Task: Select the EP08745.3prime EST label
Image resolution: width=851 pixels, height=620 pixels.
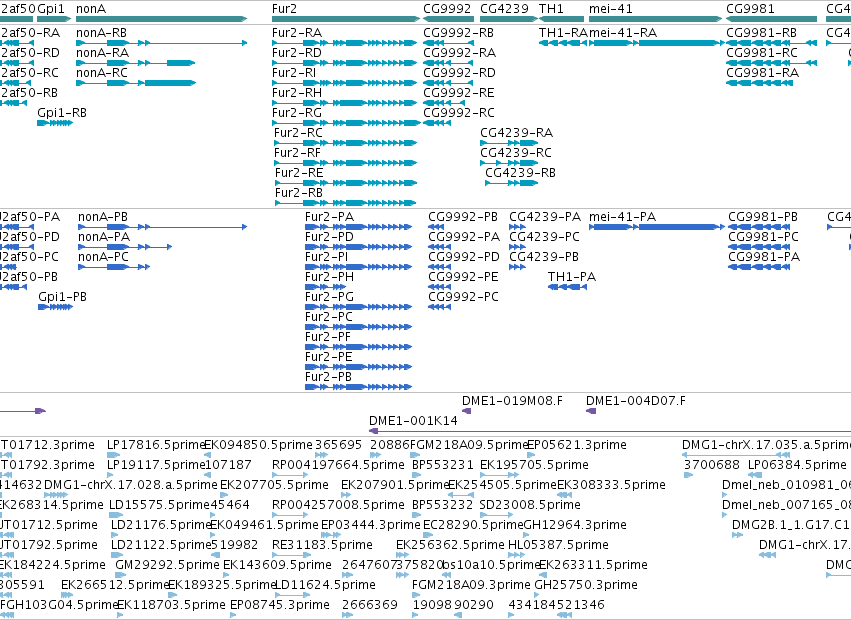Action: pyautogui.click(x=280, y=605)
